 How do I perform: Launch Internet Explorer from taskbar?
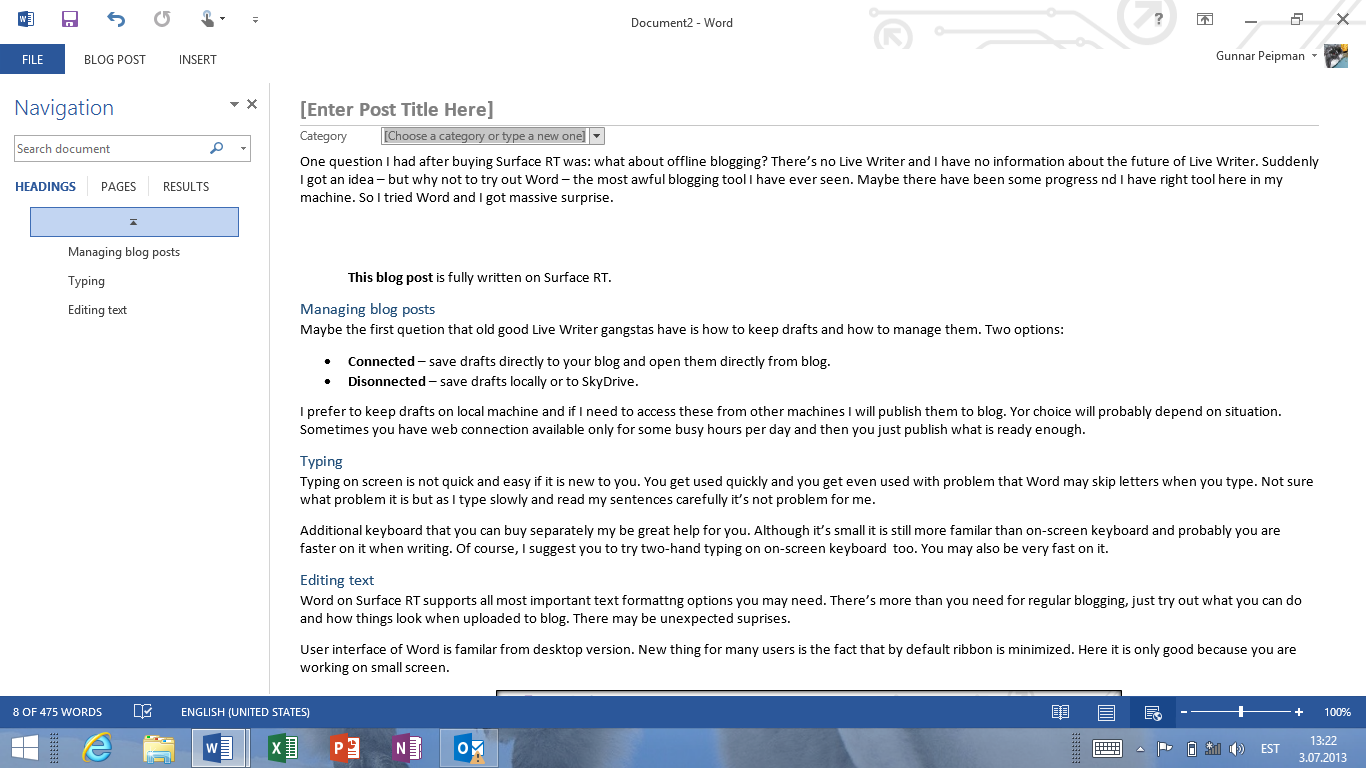tap(97, 748)
